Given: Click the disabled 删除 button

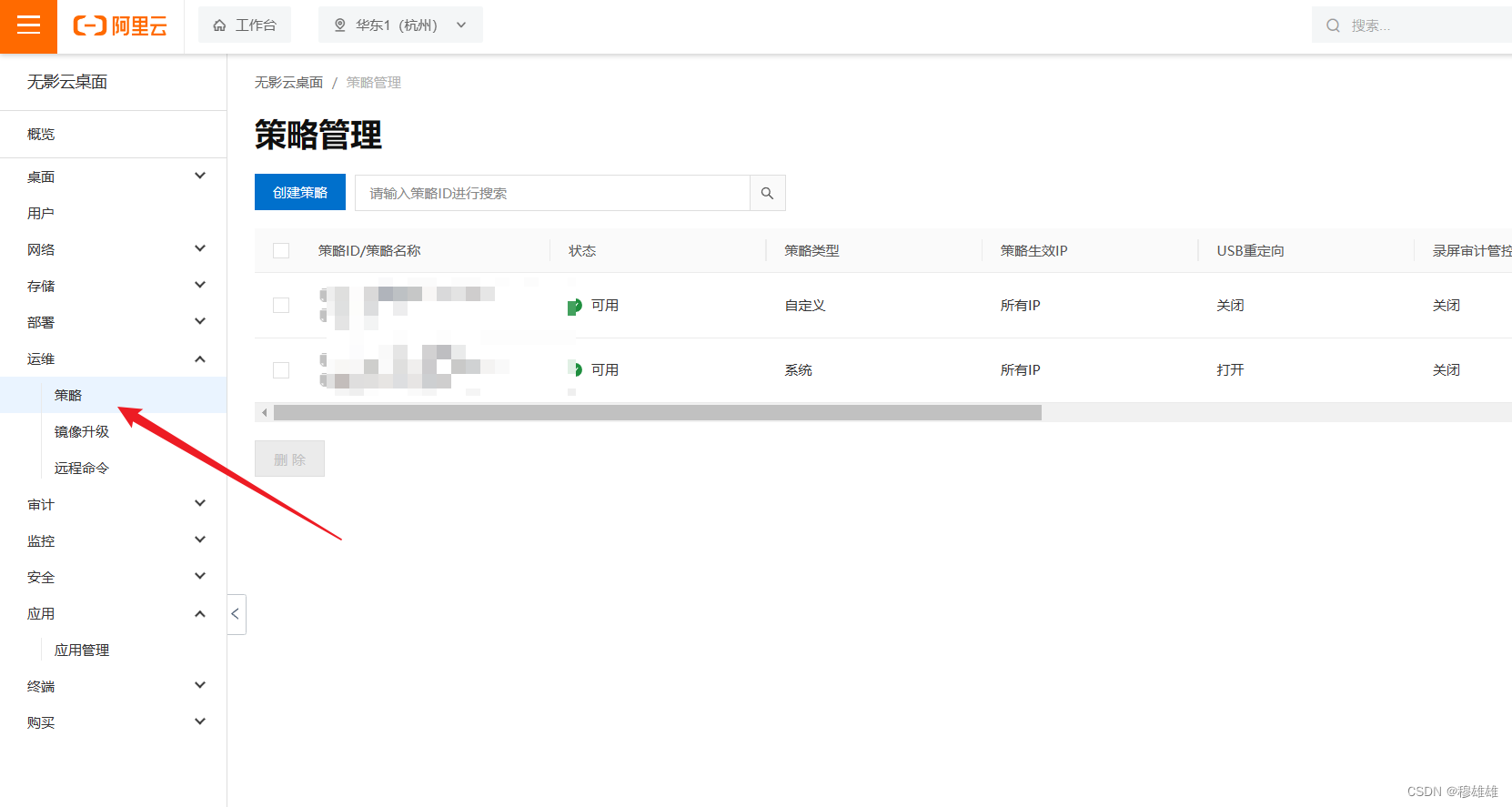Looking at the screenshot, I should point(289,459).
